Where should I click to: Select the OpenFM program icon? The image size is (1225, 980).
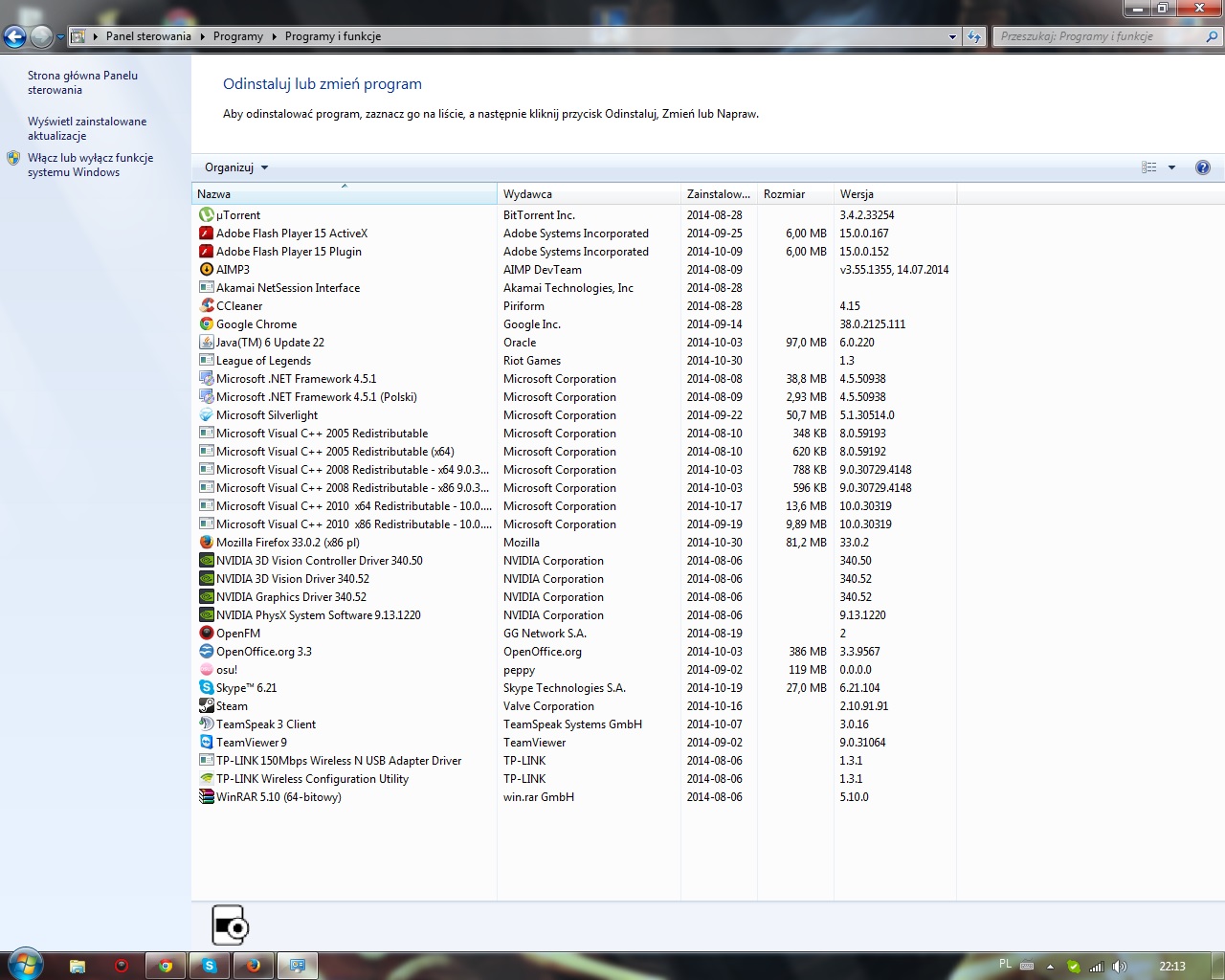pyautogui.click(x=206, y=634)
